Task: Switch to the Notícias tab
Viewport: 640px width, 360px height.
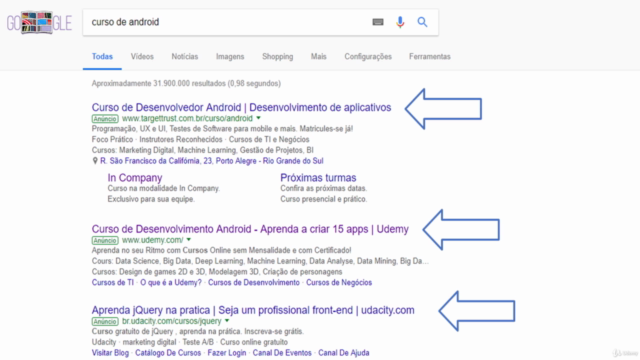Action: 184,57
